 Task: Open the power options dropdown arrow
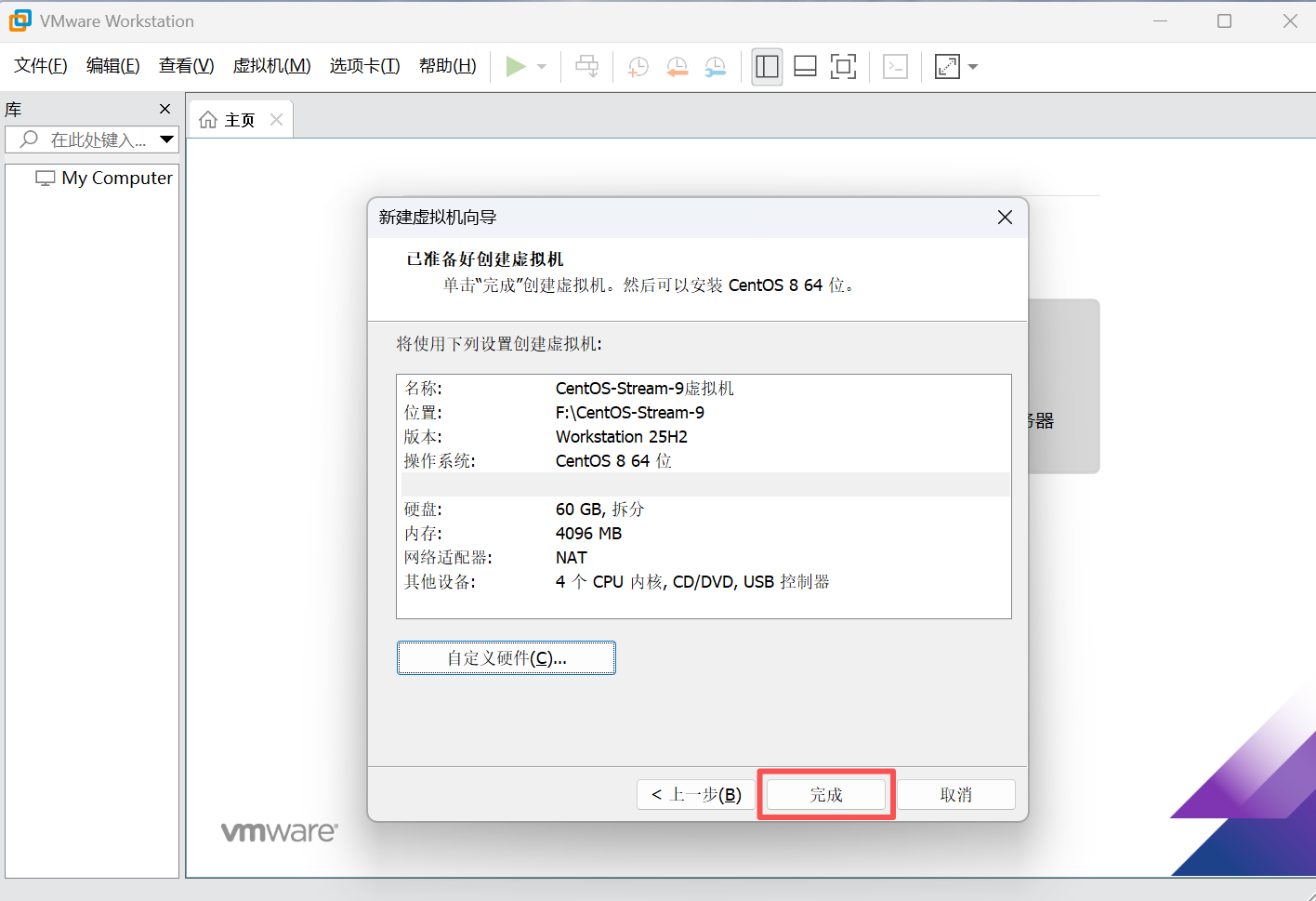(x=542, y=67)
